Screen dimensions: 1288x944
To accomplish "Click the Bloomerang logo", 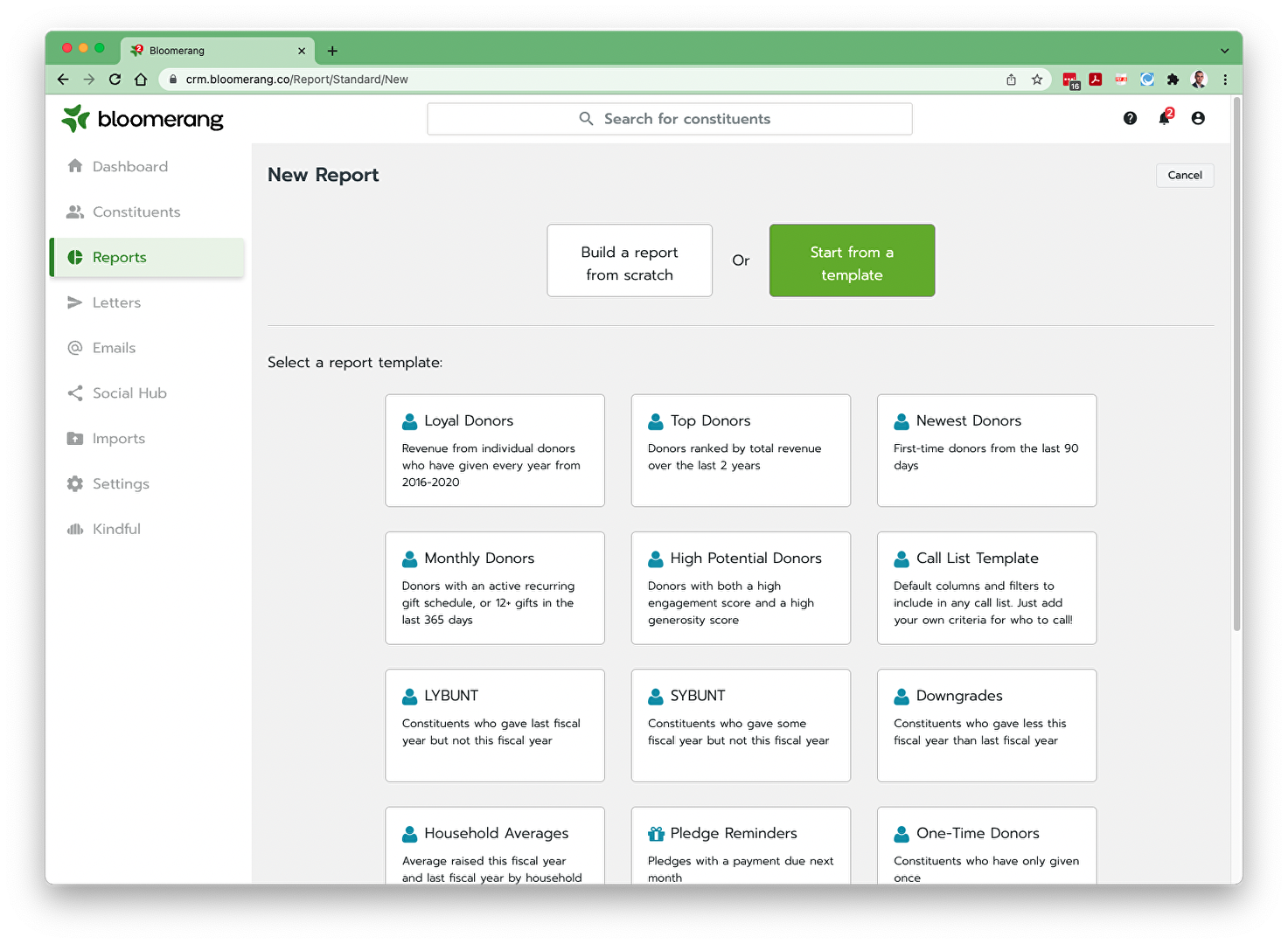I will (x=143, y=119).
